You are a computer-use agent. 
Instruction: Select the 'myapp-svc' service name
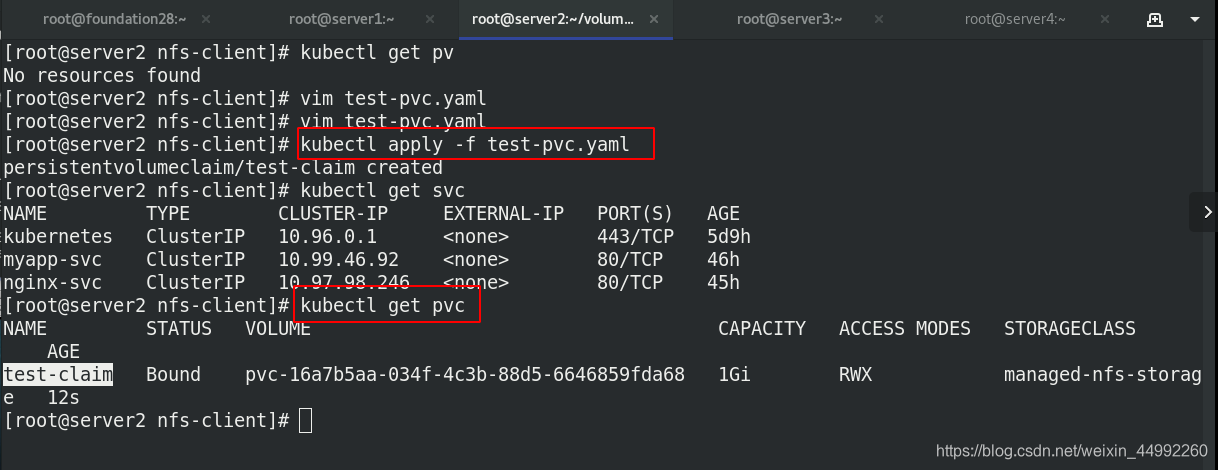pyautogui.click(x=52, y=260)
